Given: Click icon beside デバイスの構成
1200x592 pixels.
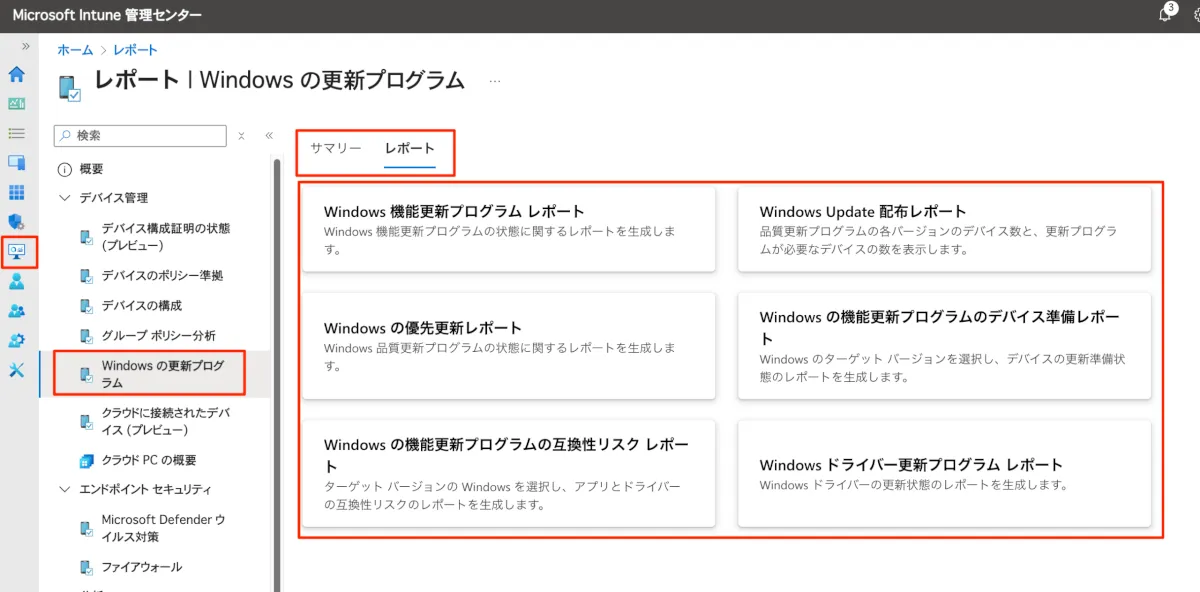Looking at the screenshot, I should [x=87, y=305].
